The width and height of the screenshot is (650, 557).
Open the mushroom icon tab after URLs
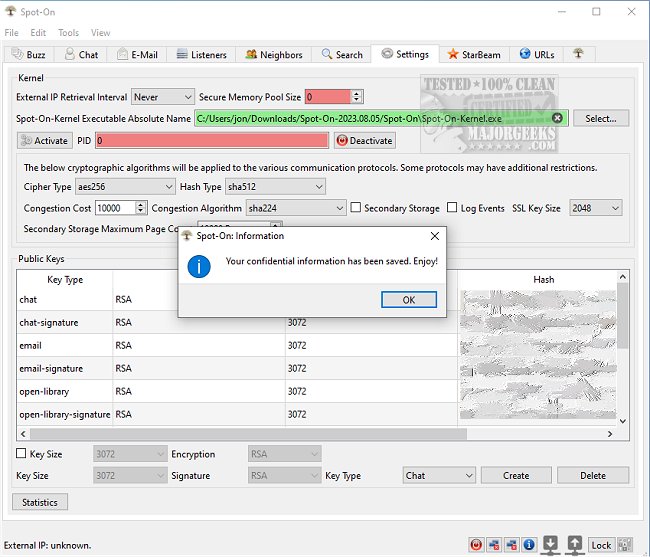(578, 53)
